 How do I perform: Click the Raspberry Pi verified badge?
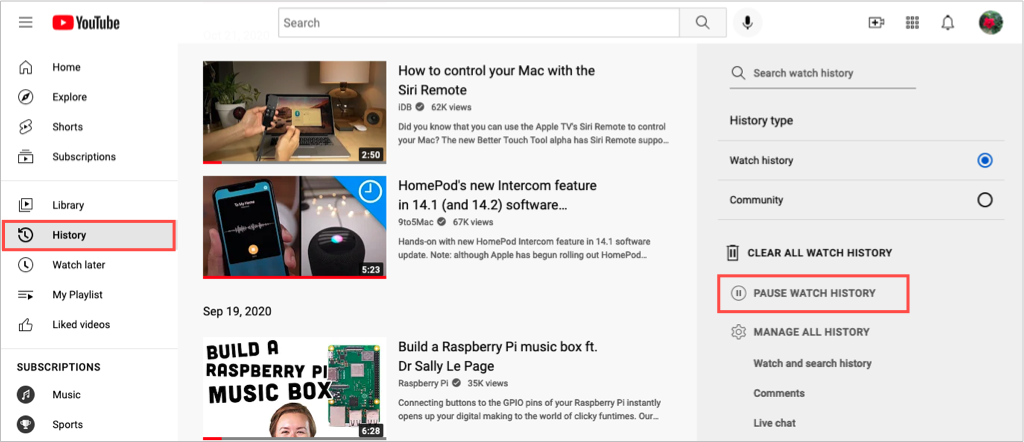point(456,383)
